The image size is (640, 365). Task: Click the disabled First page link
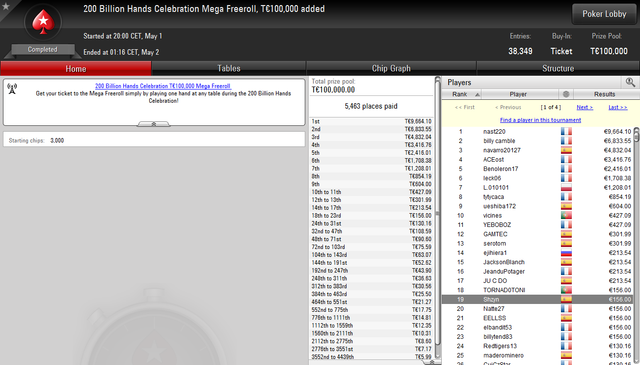[464, 107]
